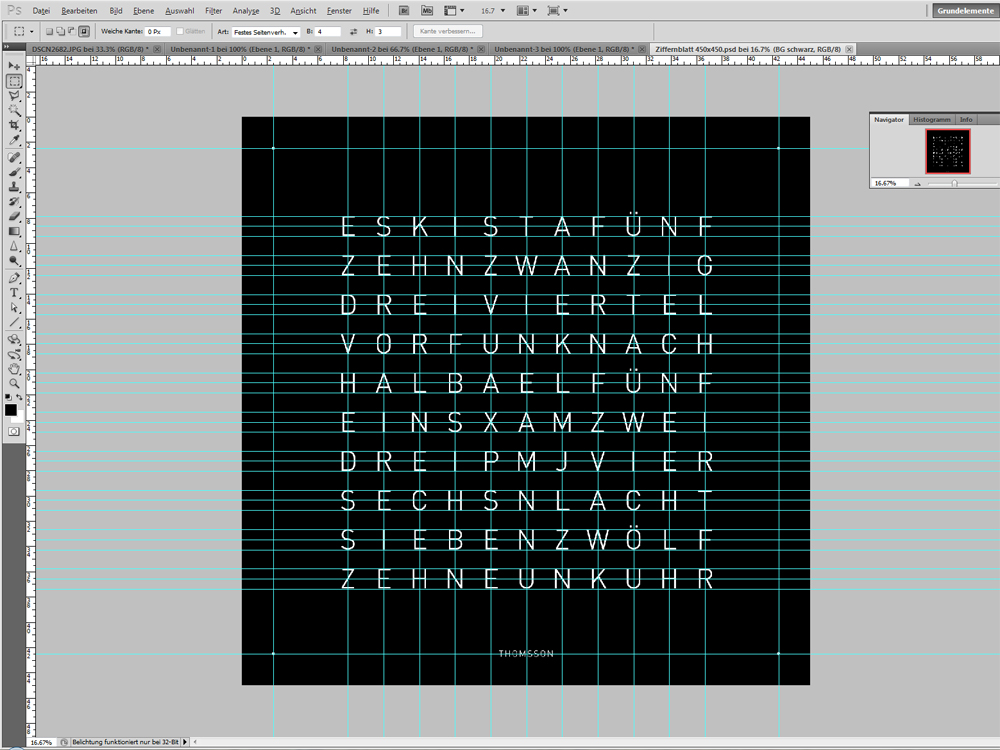The height and width of the screenshot is (750, 1000).
Task: Select the Crop tool
Action: coord(14,126)
